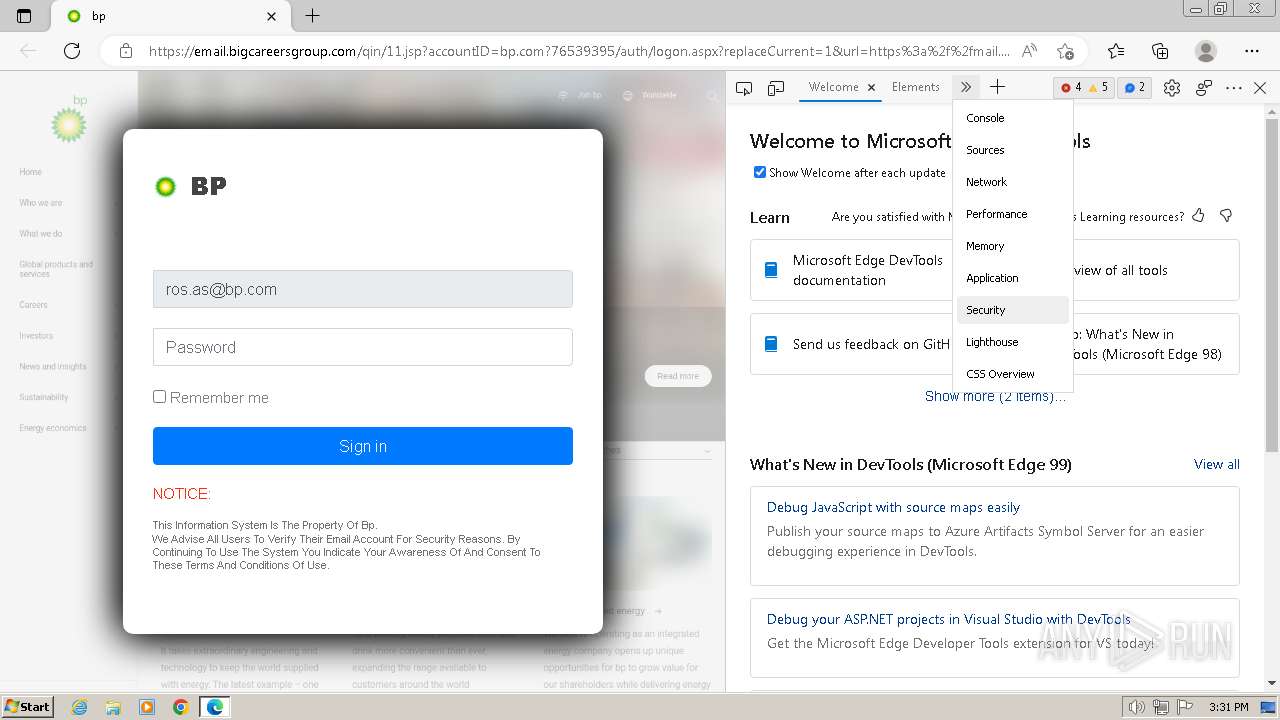The height and width of the screenshot is (720, 1280).
Task: Open Microsoft Edge DevTools documentation link
Action: tap(867, 270)
